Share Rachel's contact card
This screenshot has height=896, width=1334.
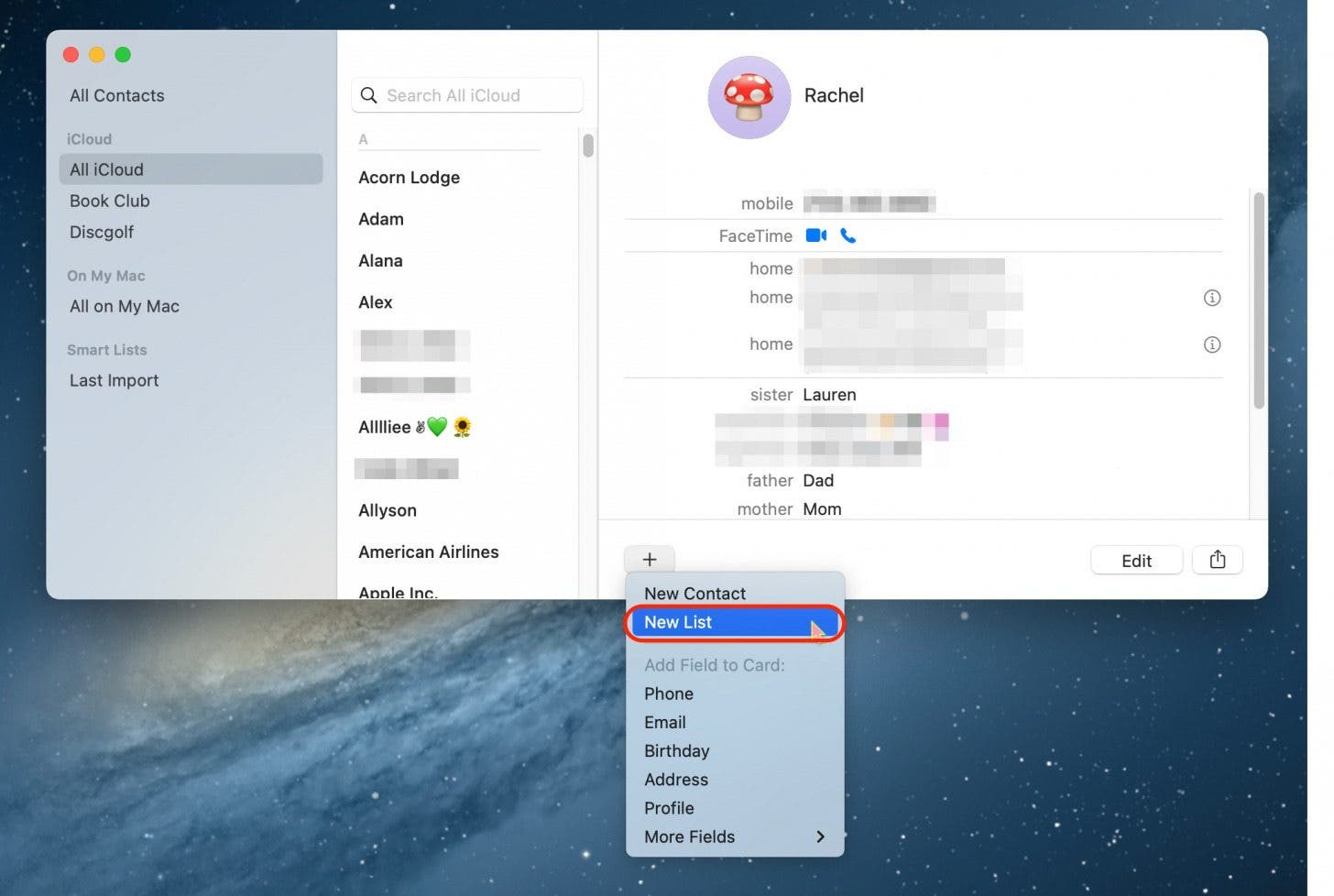(1217, 560)
